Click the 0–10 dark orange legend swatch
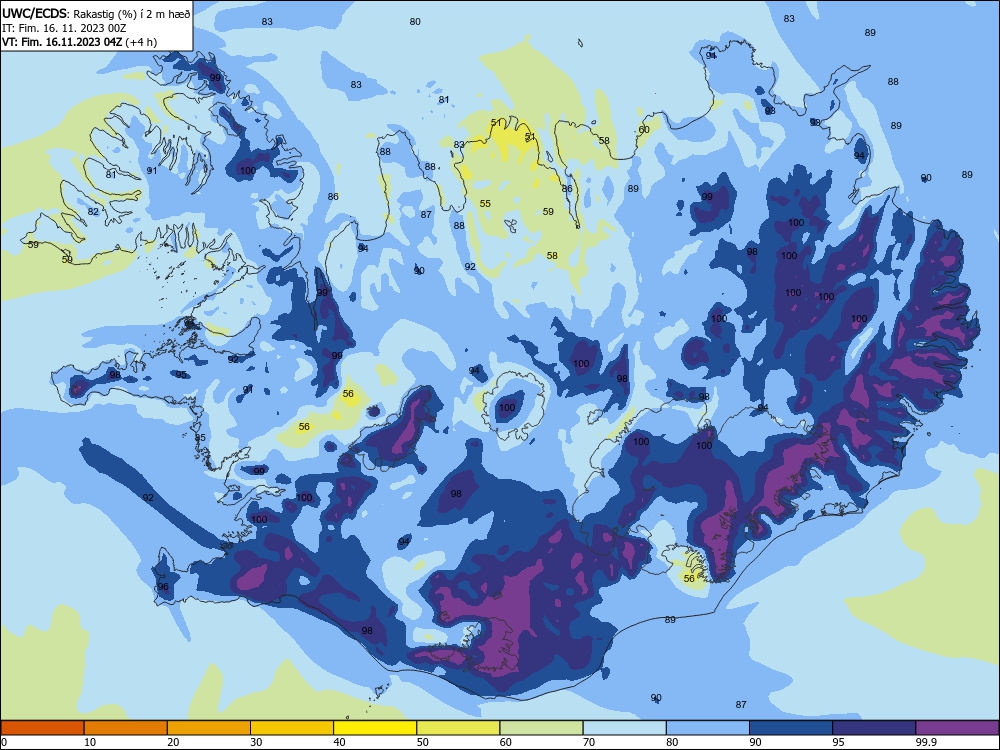 coord(42,728)
